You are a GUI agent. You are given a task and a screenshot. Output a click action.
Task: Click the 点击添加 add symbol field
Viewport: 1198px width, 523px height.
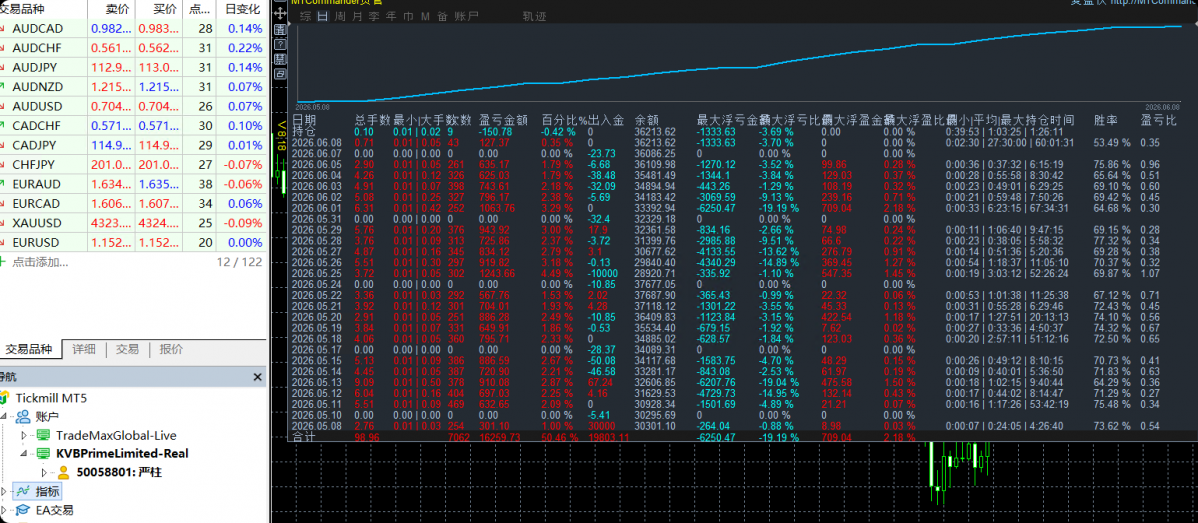click(x=40, y=262)
